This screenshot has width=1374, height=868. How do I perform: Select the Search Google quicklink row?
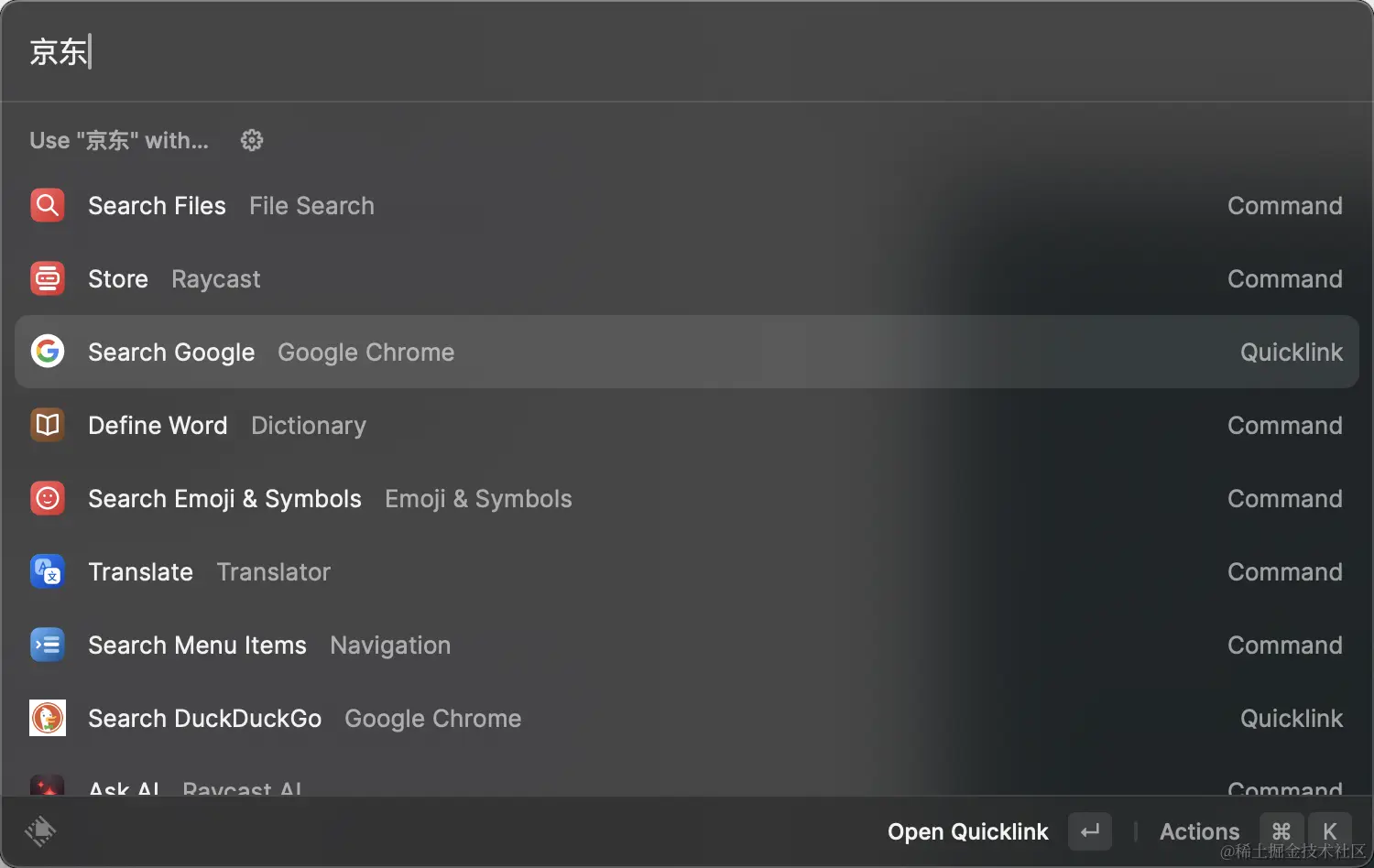[687, 352]
